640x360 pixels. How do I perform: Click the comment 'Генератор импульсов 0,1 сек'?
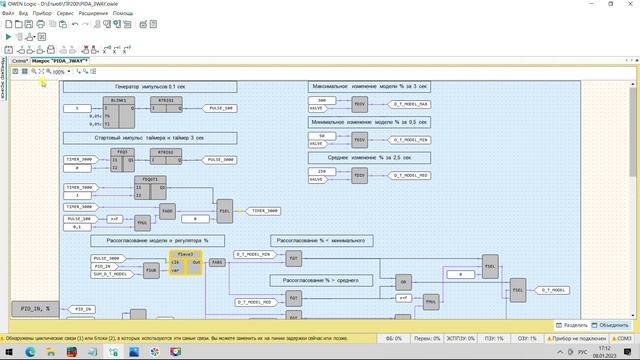(150, 87)
